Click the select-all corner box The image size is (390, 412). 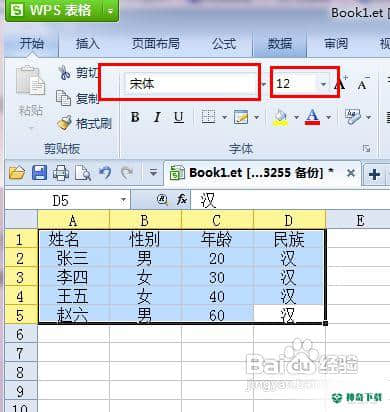pos(21,219)
